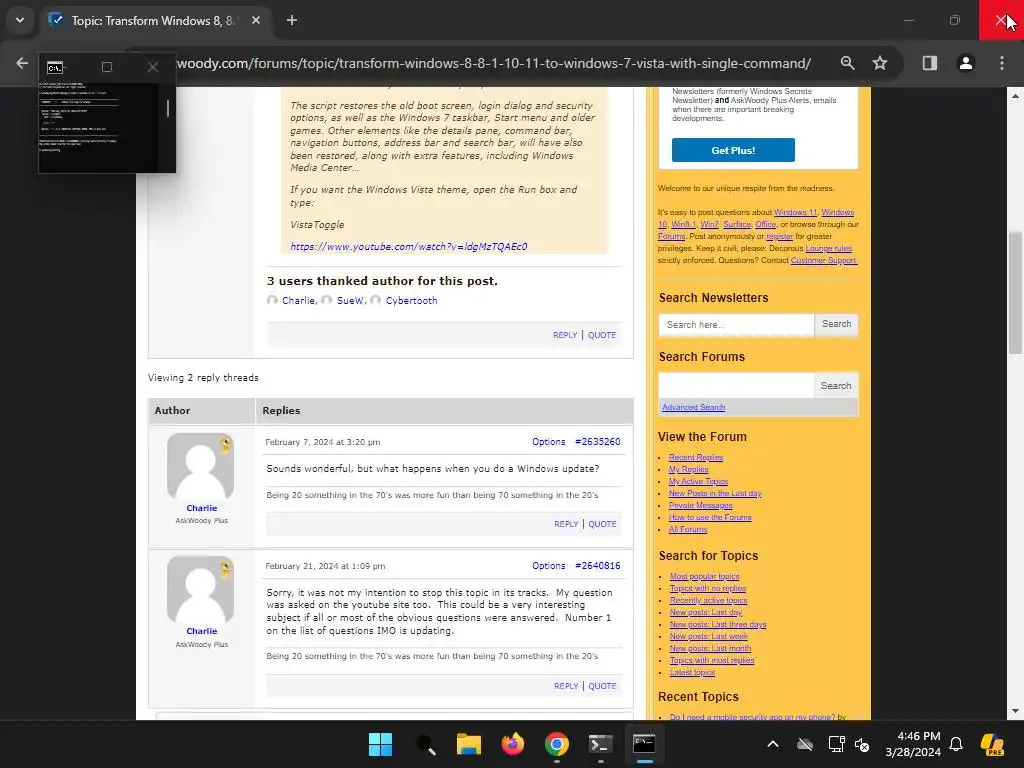Open the Recent Replies link
1024x768 pixels.
tap(696, 458)
